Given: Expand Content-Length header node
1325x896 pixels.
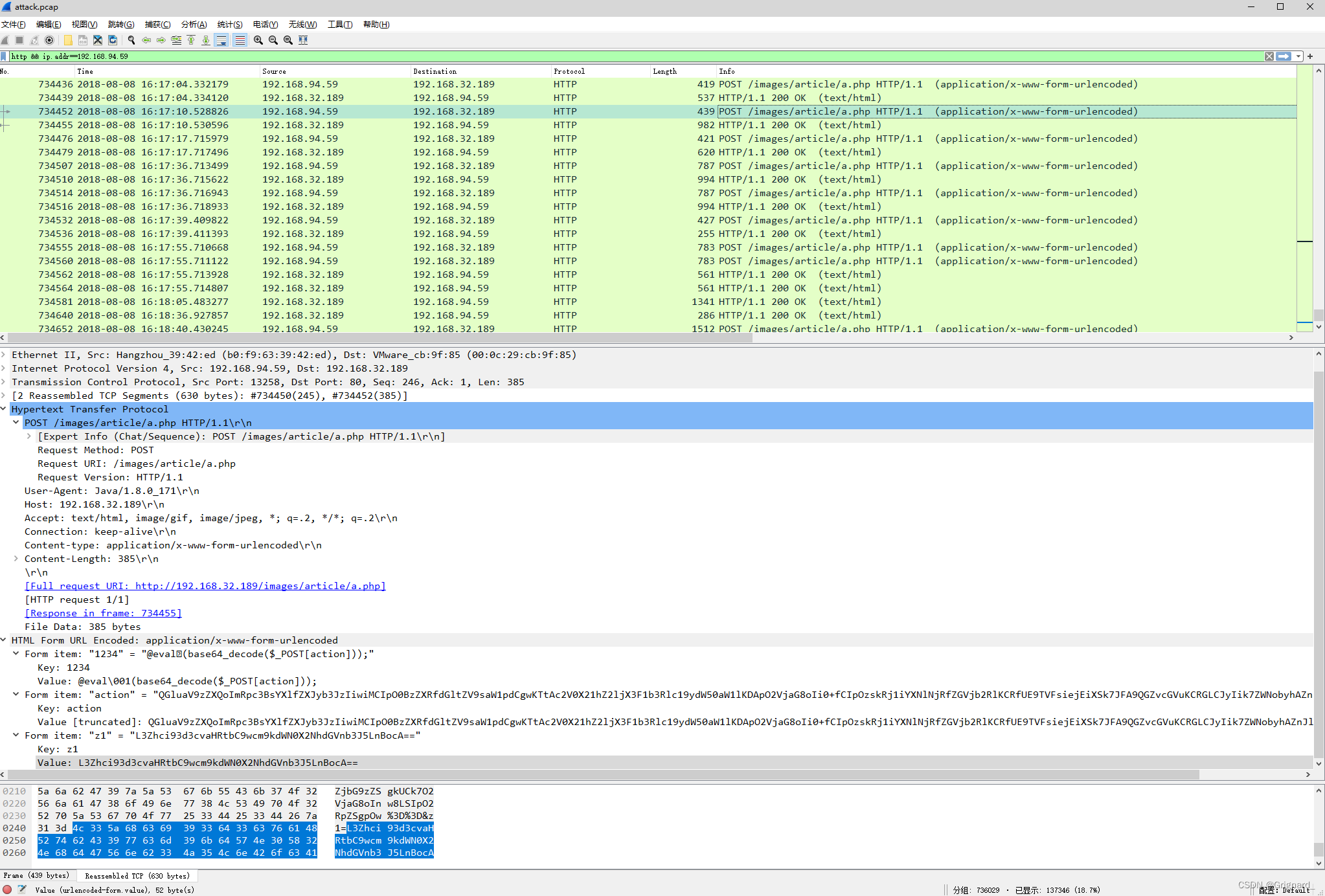Looking at the screenshot, I should coord(16,559).
